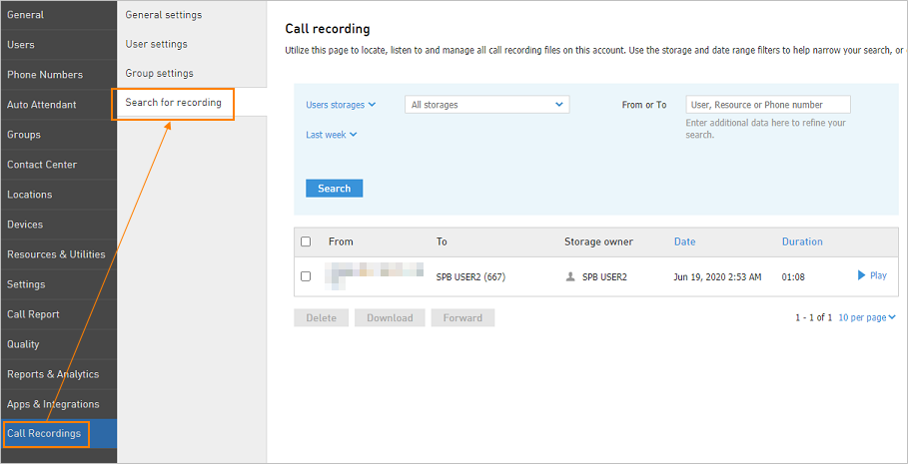908x464 pixels.
Task: Open Reports & Analytics section
Action: tap(58, 374)
